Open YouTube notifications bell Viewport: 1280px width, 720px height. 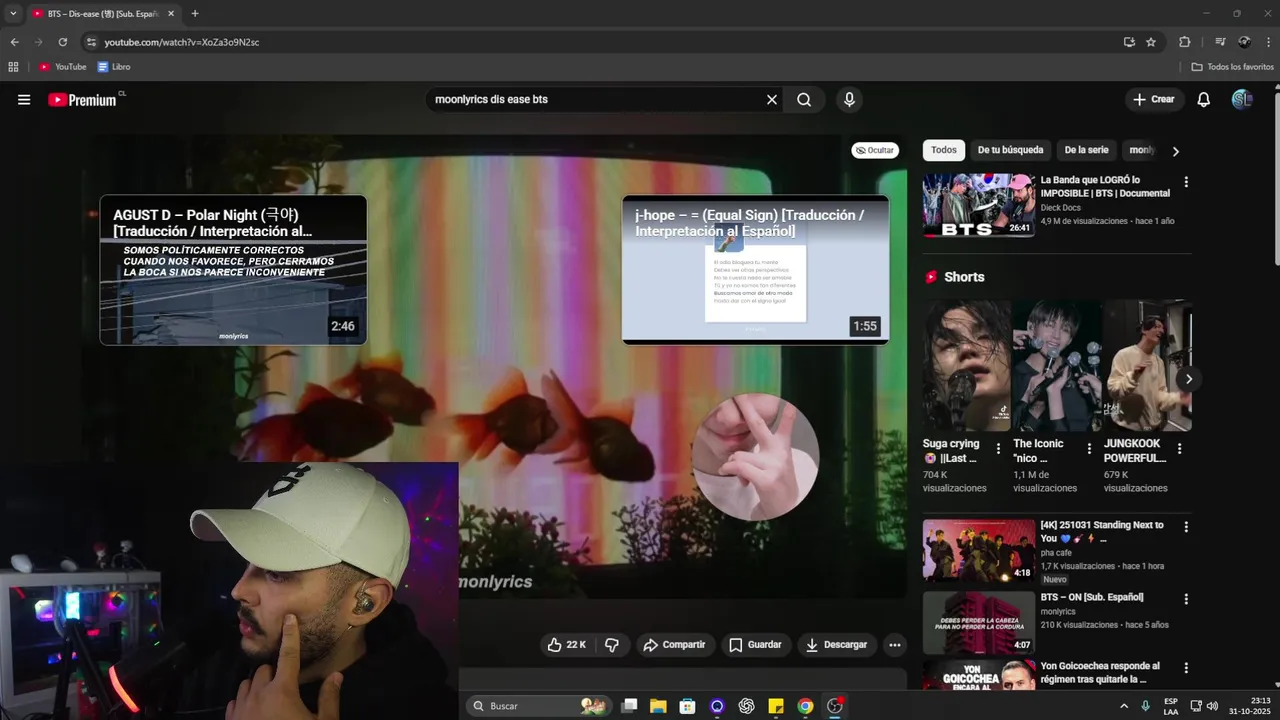click(x=1204, y=99)
